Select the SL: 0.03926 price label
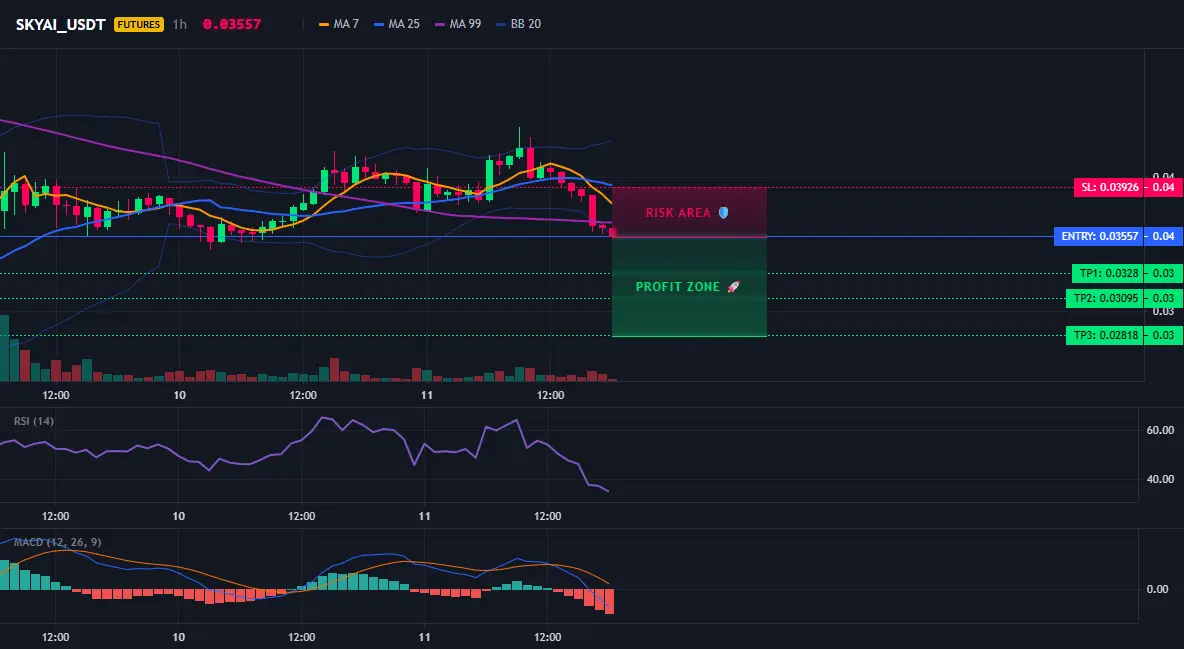 point(1109,187)
